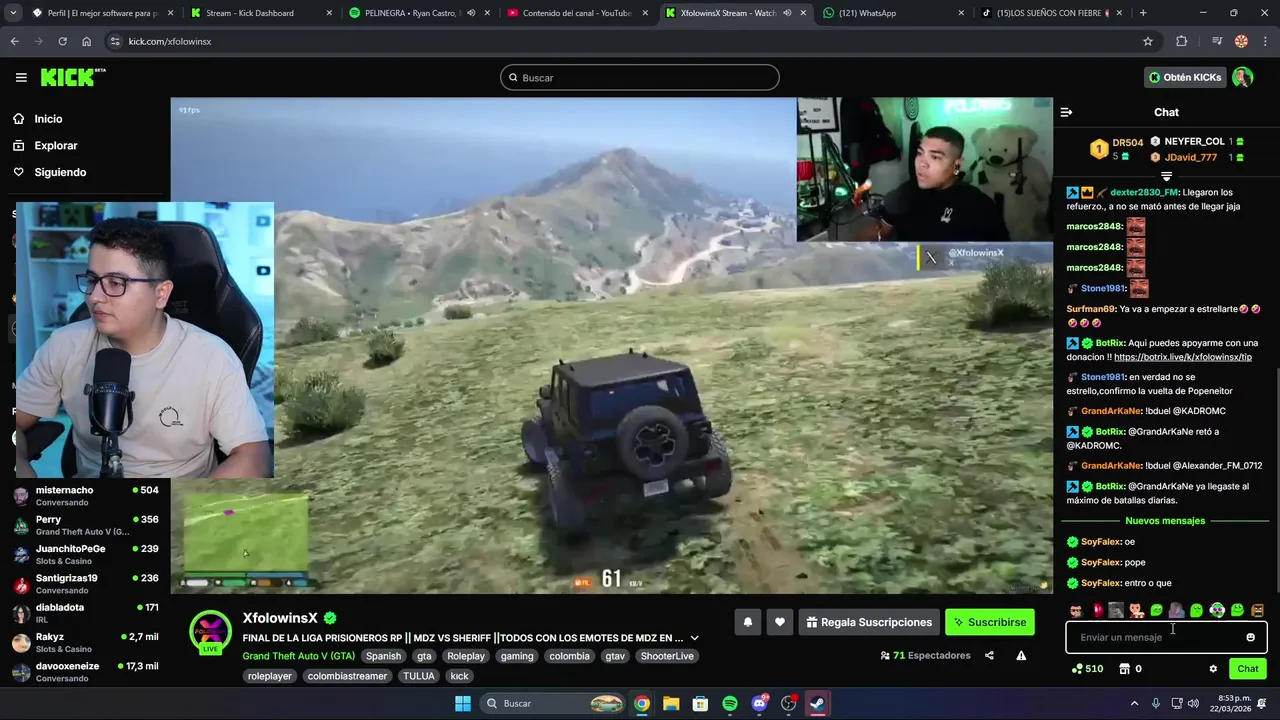Open the emoji picker in chat input

(x=1250, y=637)
